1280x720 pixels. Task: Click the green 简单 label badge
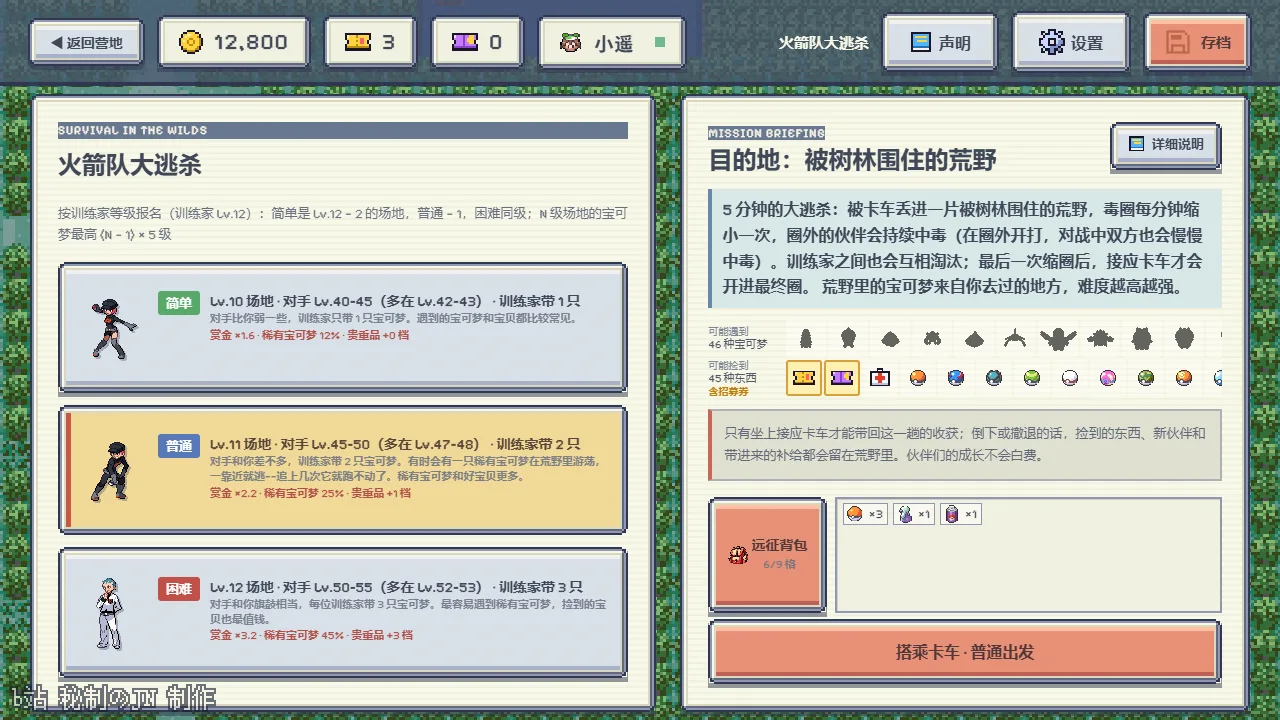coord(179,303)
